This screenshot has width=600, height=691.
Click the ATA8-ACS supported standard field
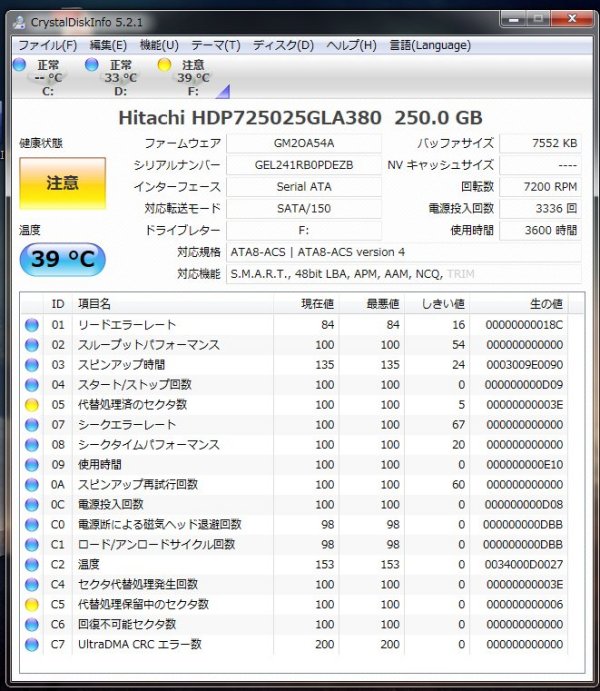coord(404,252)
